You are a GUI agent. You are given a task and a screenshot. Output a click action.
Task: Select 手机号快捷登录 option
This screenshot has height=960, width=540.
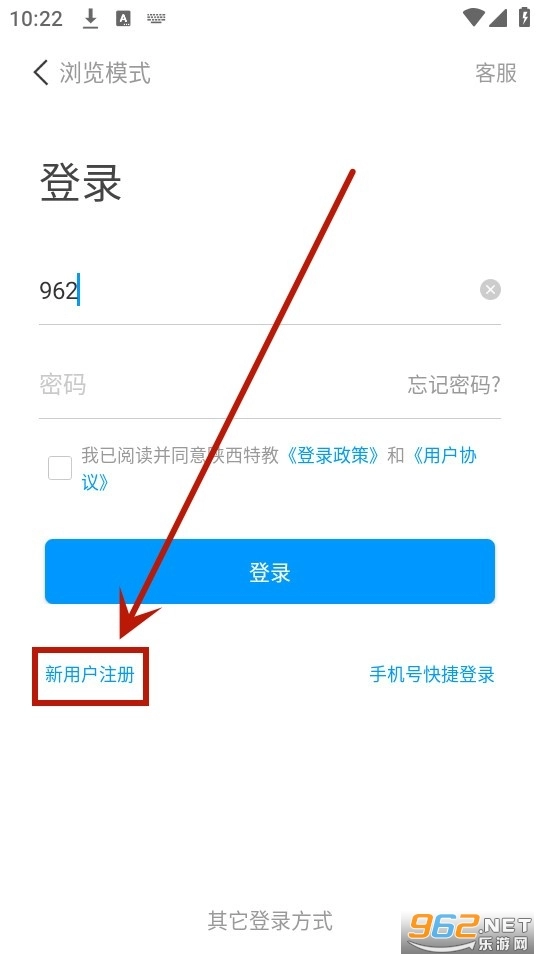[x=432, y=675]
